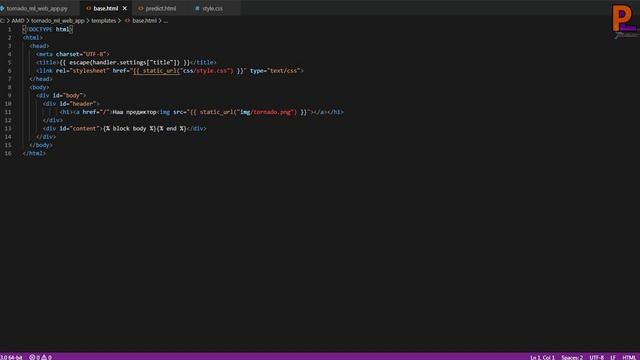Click the base.html breadcrumb item

[144, 20]
